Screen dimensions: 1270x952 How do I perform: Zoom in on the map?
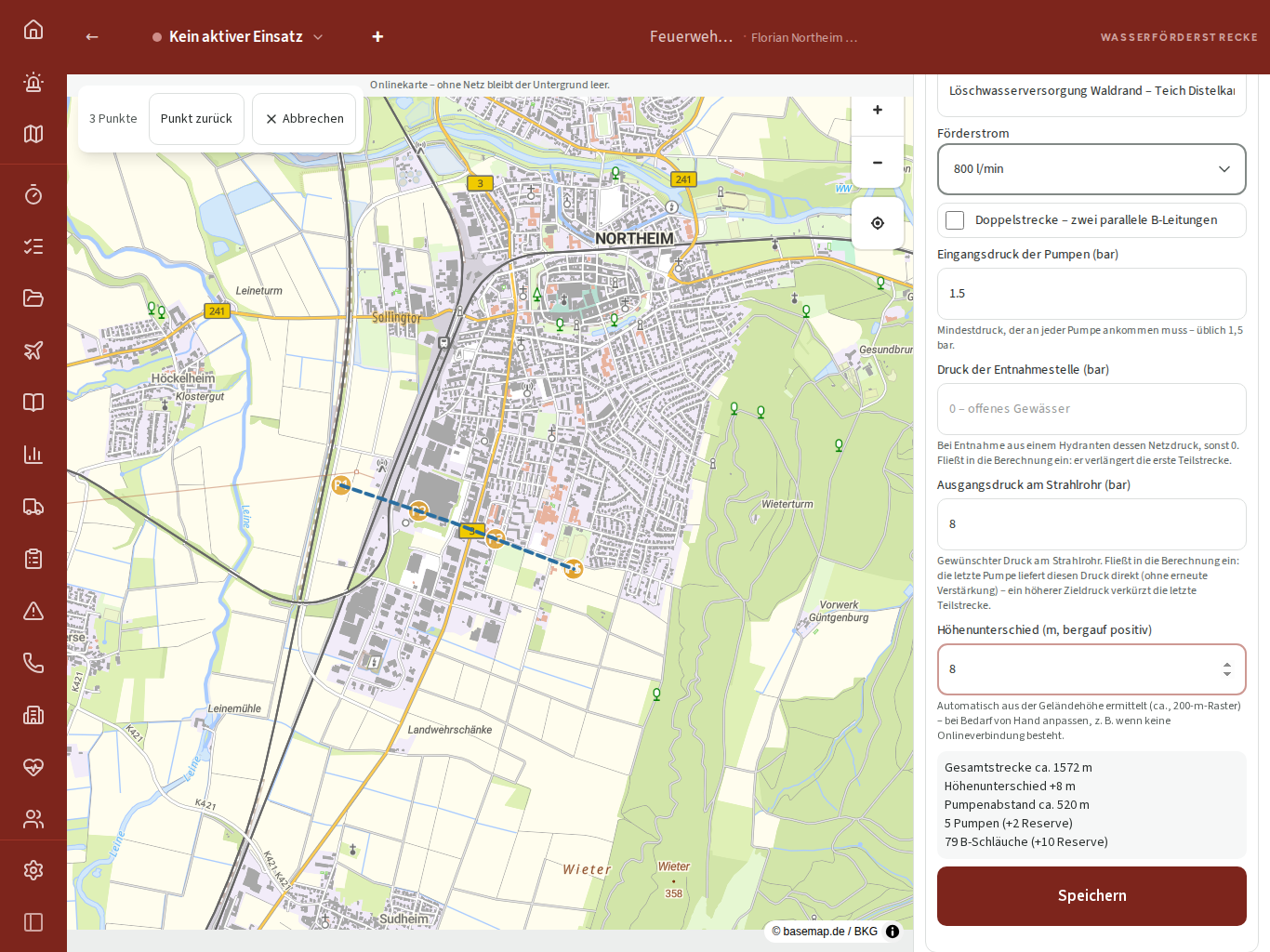[x=878, y=110]
